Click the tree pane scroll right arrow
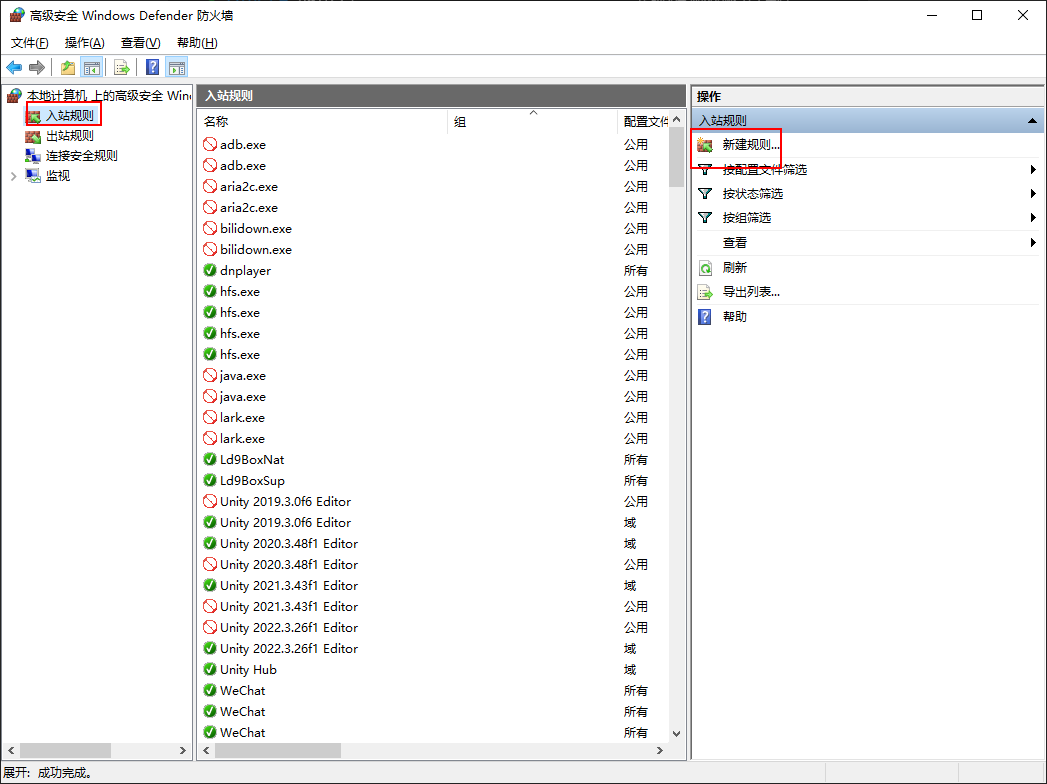Screen dimensions: 1047x784 coord(182,751)
